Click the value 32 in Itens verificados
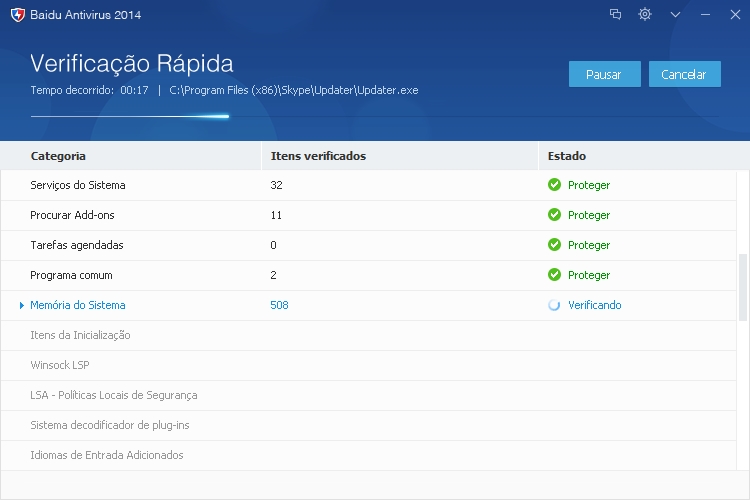The height and width of the screenshot is (500, 750). point(276,185)
